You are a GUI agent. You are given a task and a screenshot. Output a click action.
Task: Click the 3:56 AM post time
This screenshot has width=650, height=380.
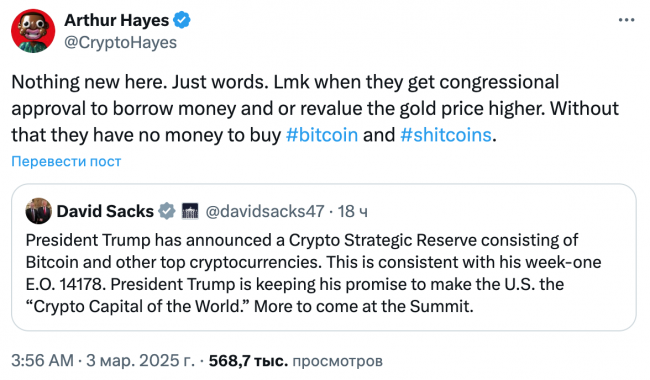point(42,361)
